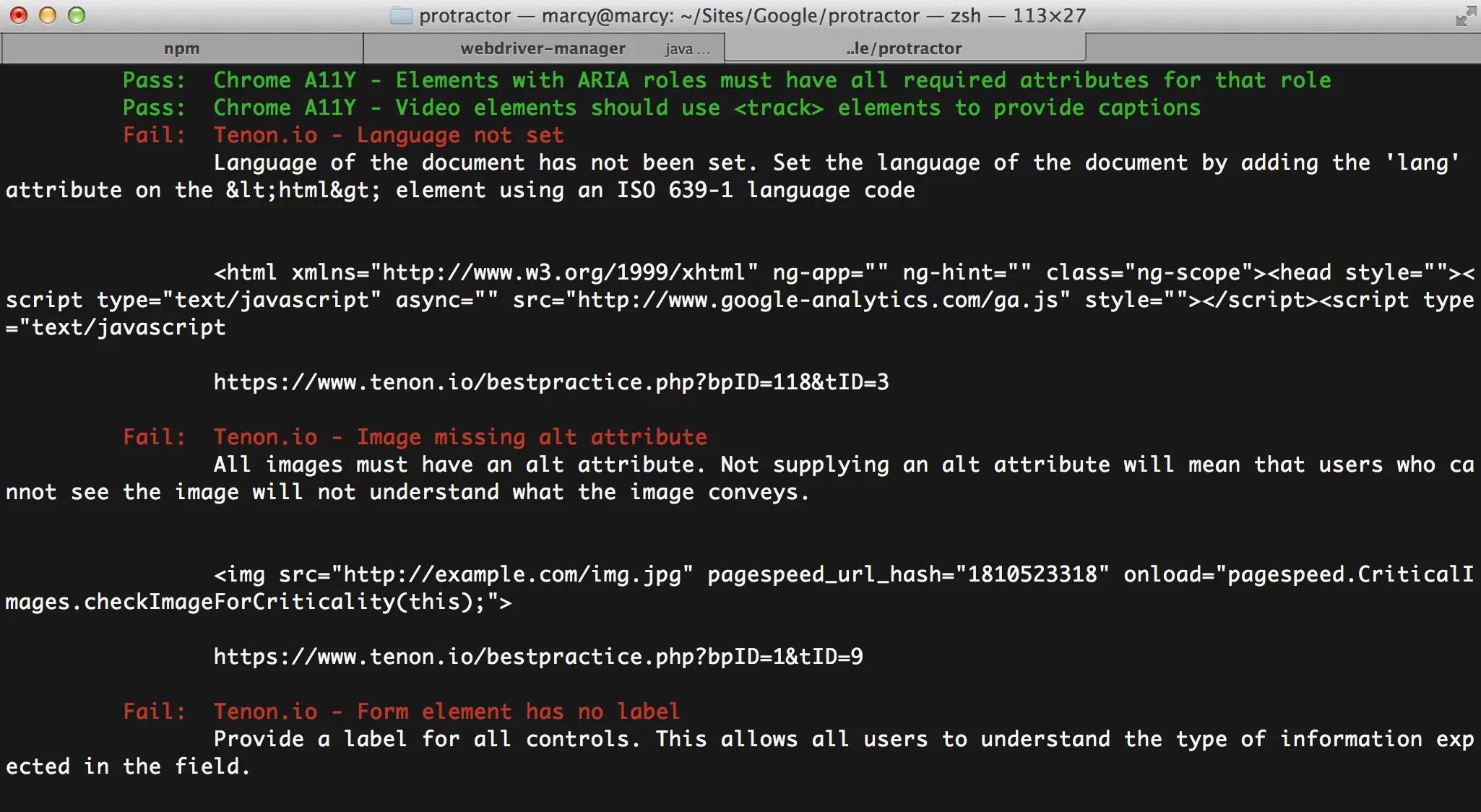The image size is (1481, 812).
Task: Click the Pass line about Video elements captions
Action: (707, 108)
